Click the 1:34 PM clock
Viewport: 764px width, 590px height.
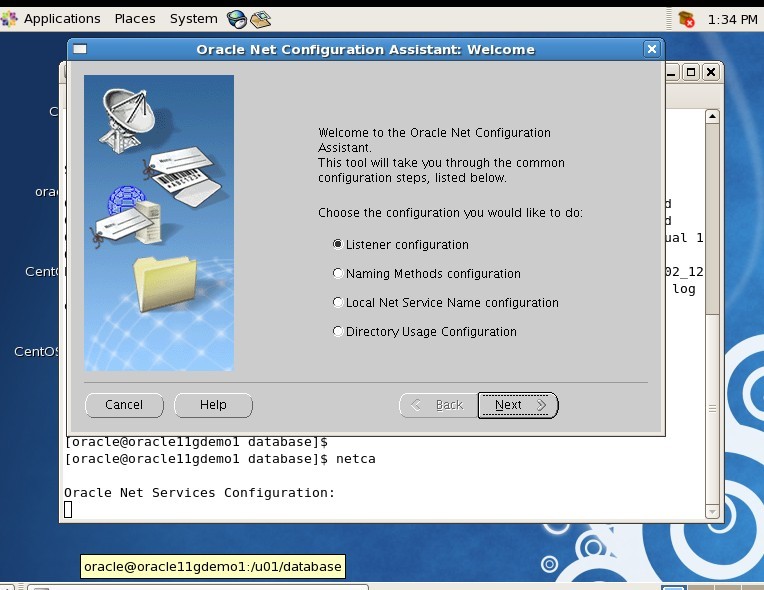coord(732,19)
